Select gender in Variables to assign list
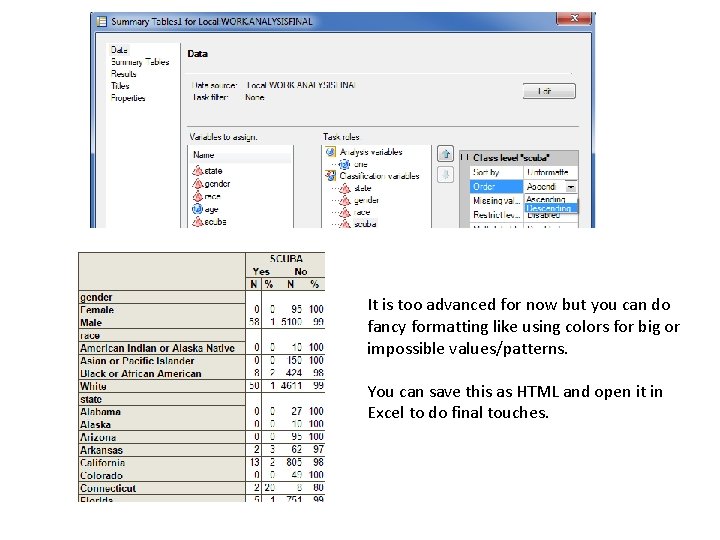 click(217, 184)
